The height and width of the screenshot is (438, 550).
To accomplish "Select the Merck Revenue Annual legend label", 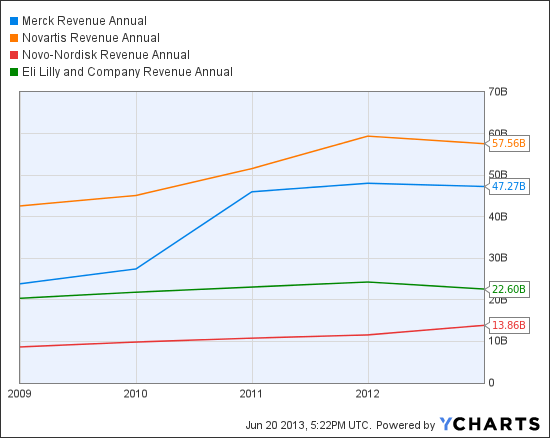I will (x=84, y=21).
